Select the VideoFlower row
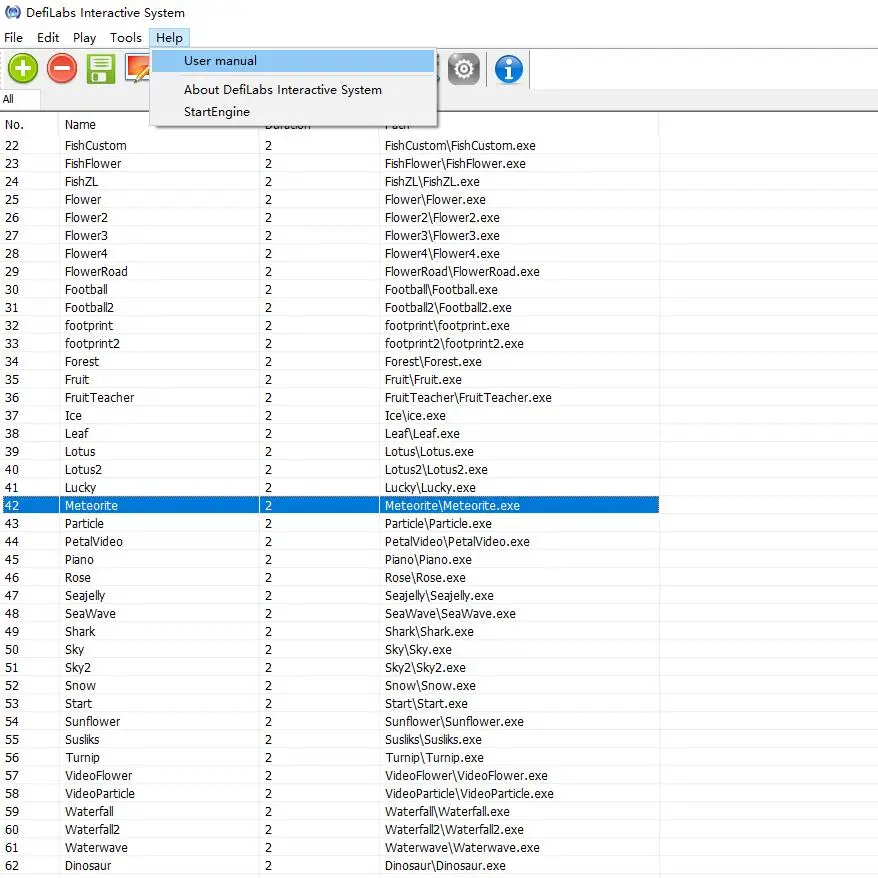The height and width of the screenshot is (878, 878). pos(330,776)
